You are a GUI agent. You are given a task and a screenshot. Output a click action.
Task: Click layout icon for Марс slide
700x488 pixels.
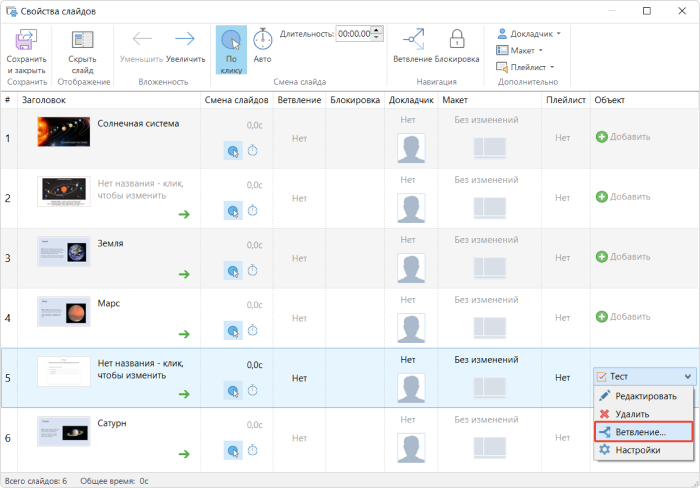click(490, 328)
